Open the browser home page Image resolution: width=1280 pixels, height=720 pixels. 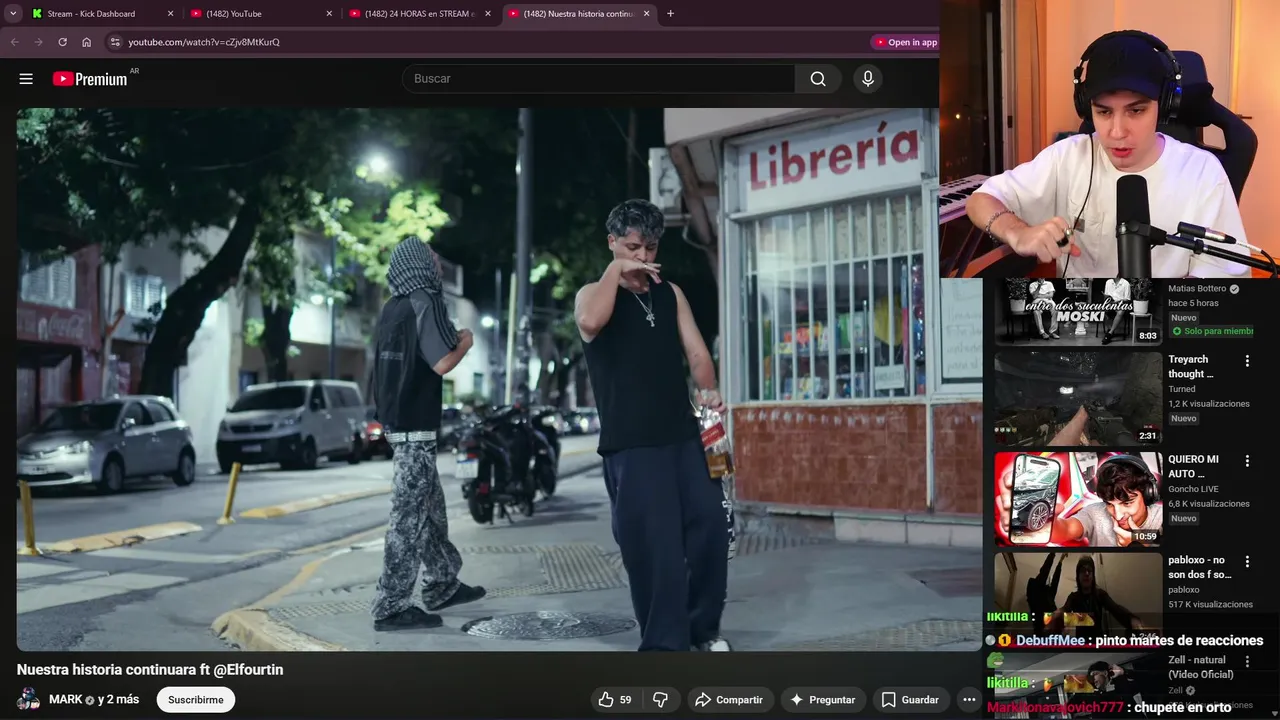(86, 42)
